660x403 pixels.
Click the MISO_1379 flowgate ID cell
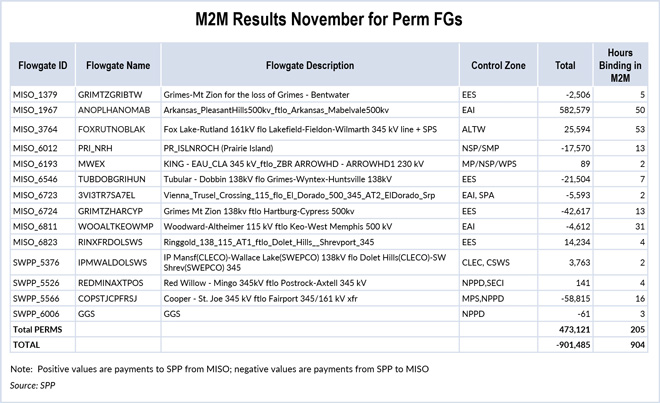(x=38, y=94)
